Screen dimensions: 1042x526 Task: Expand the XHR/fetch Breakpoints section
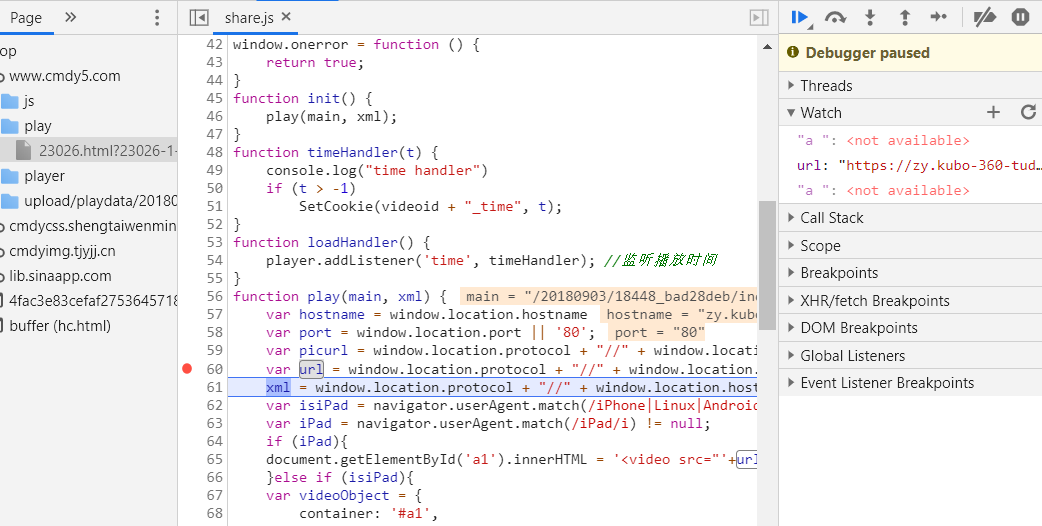pos(874,301)
